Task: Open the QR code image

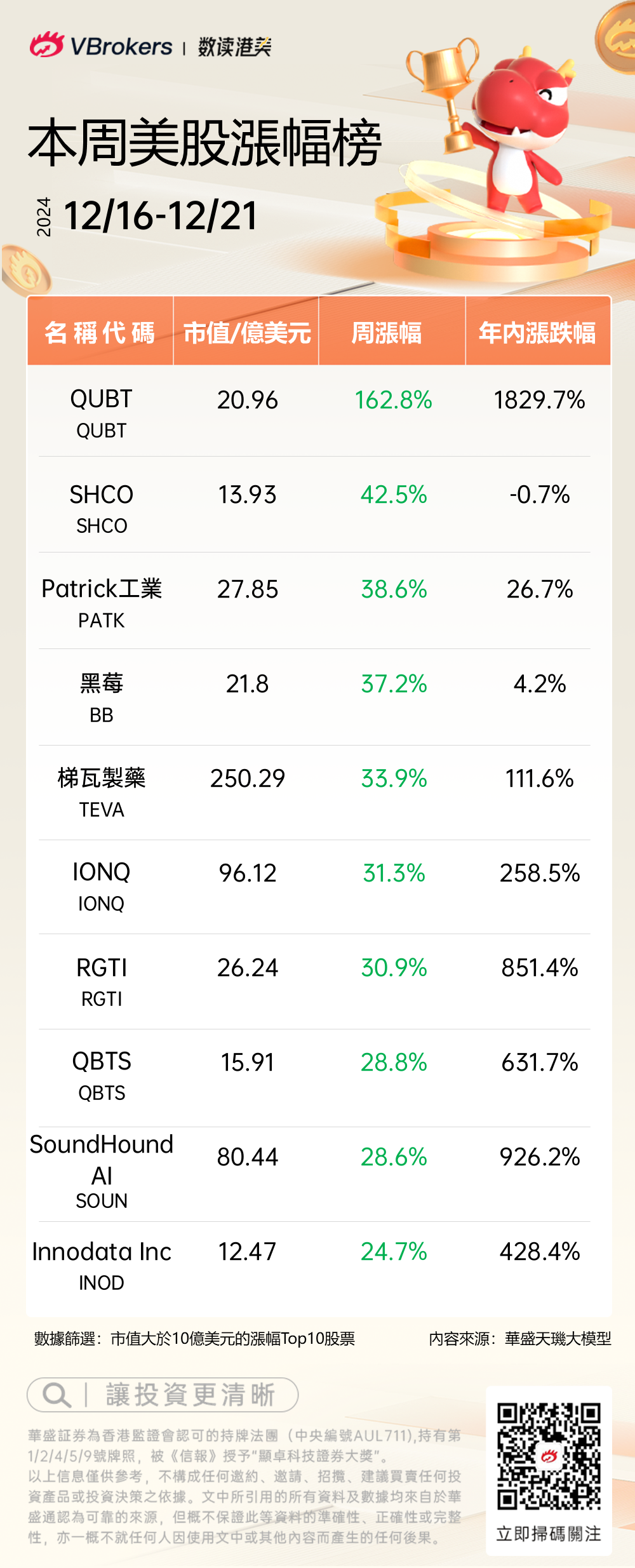Action: [x=549, y=1456]
